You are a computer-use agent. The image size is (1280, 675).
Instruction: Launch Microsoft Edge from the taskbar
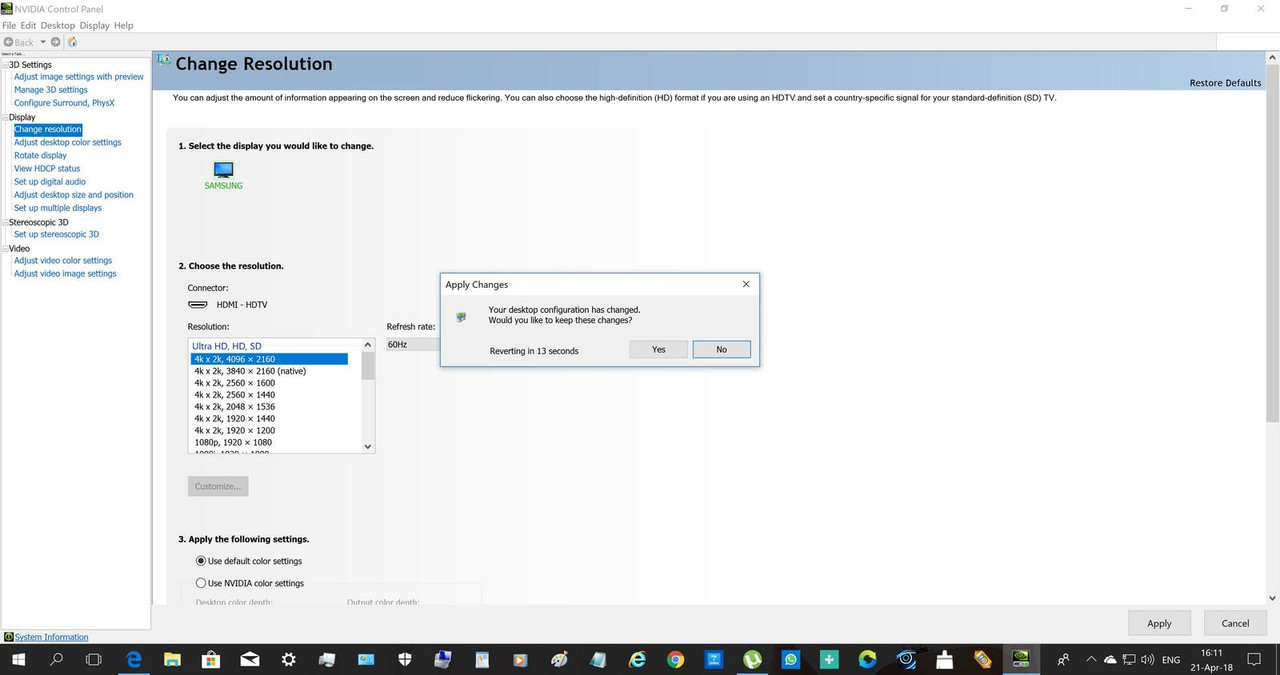click(134, 660)
